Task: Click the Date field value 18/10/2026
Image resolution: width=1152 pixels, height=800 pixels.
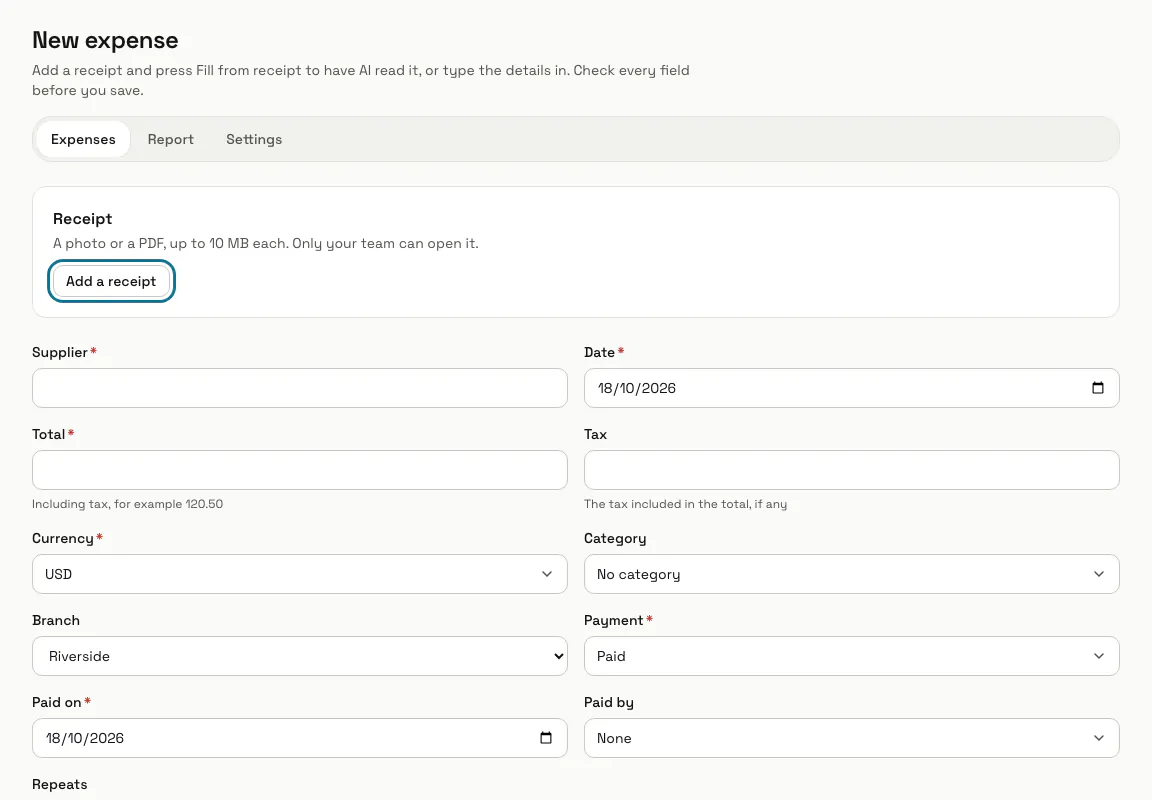Action: [636, 388]
